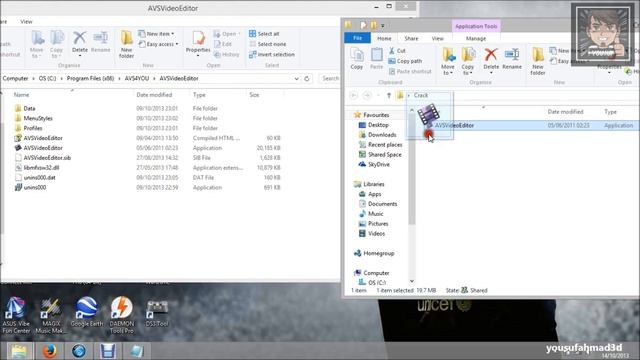The width and height of the screenshot is (640, 360).
Task: Sort by Name column in AVSVideoEditor window
Action: tap(21, 95)
